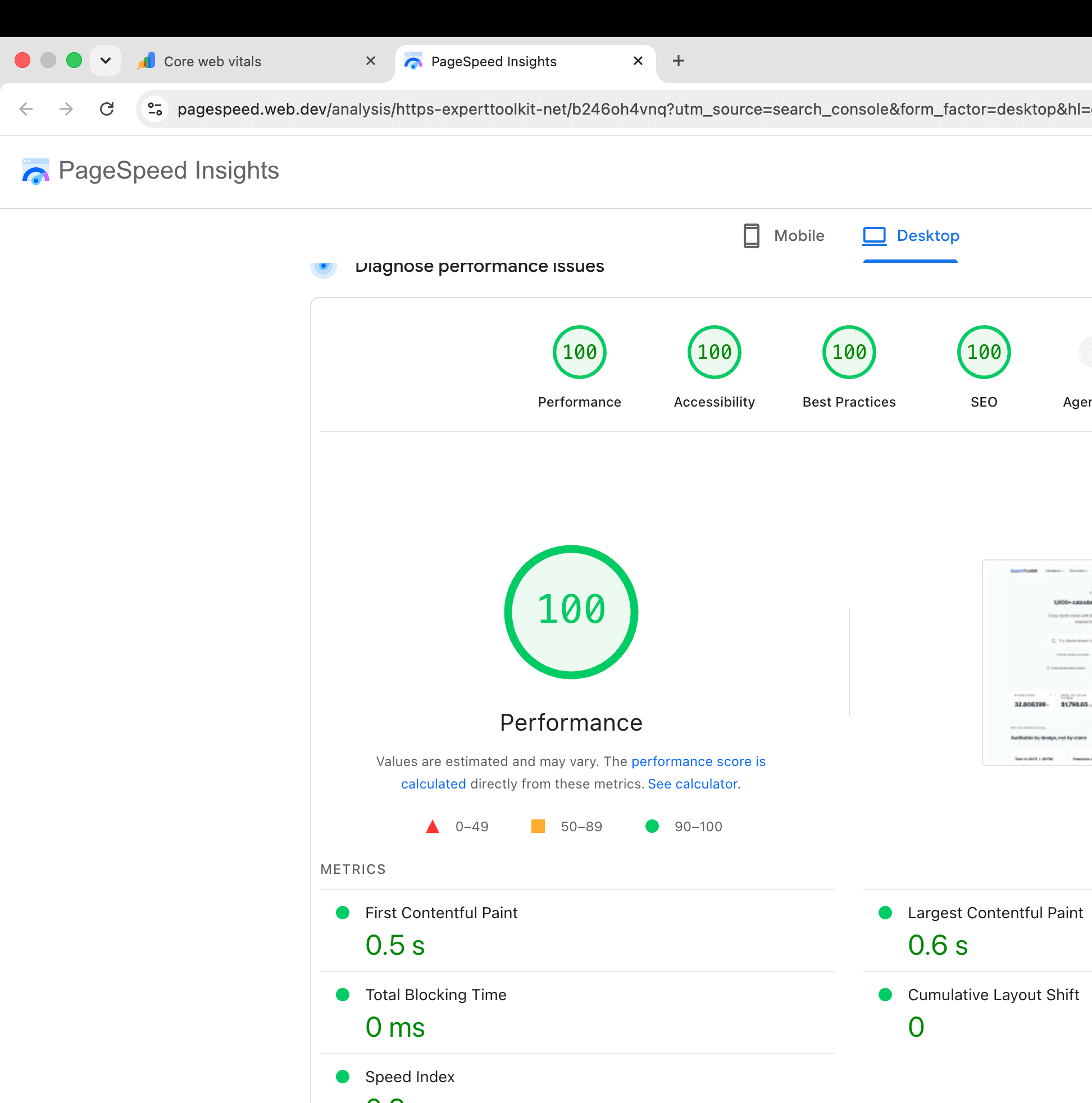The height and width of the screenshot is (1103, 1092).
Task: Open the See calculator link
Action: coord(694,784)
